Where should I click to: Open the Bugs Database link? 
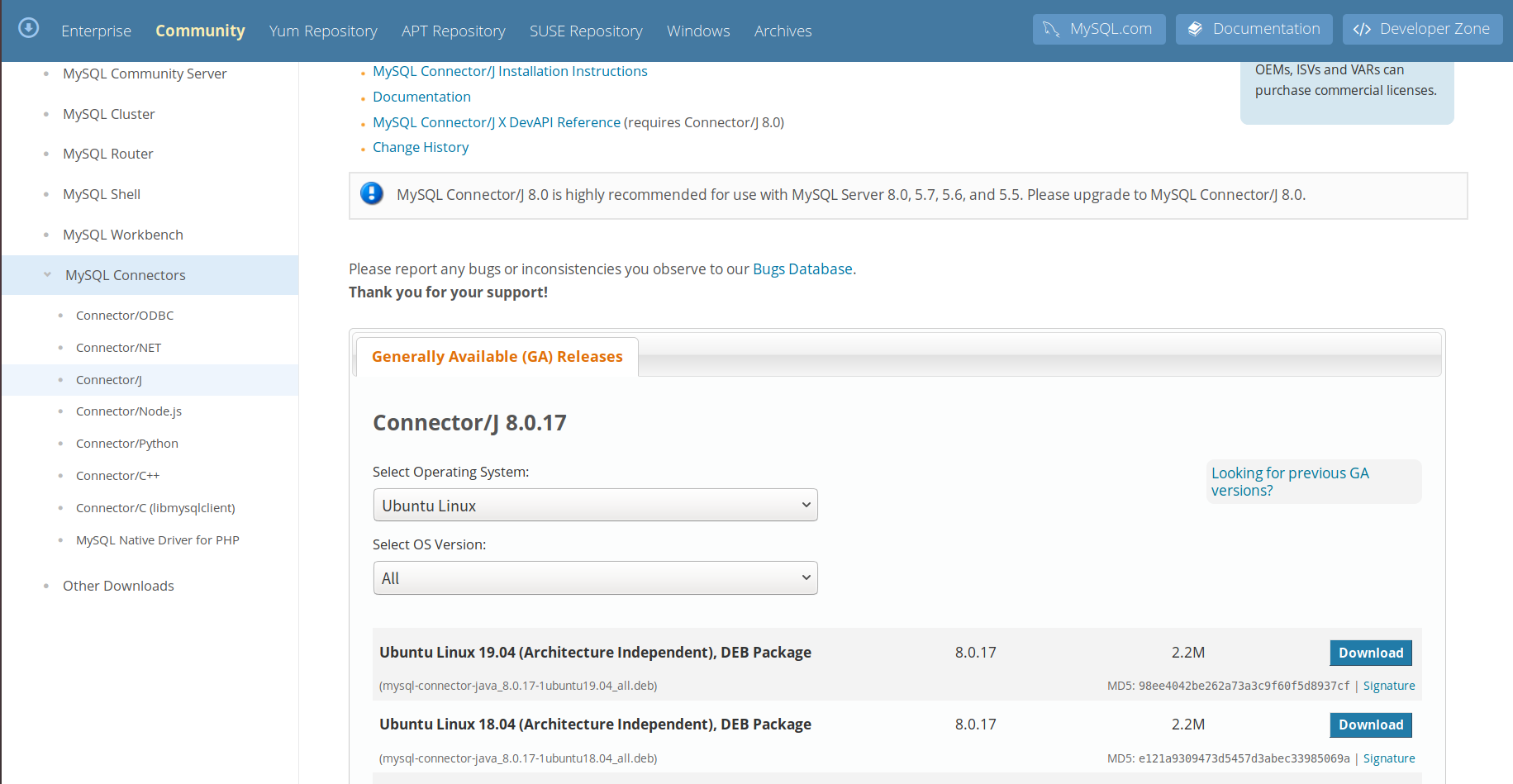[x=802, y=268]
